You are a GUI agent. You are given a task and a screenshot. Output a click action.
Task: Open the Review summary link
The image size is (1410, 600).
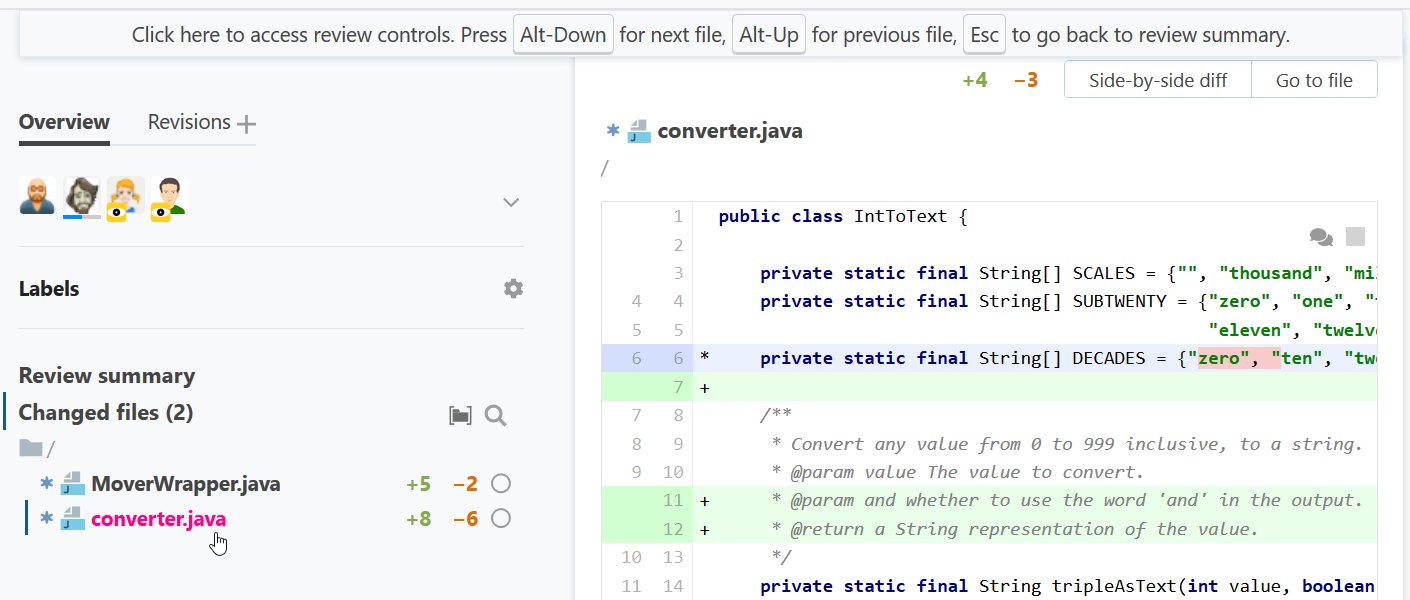(107, 376)
